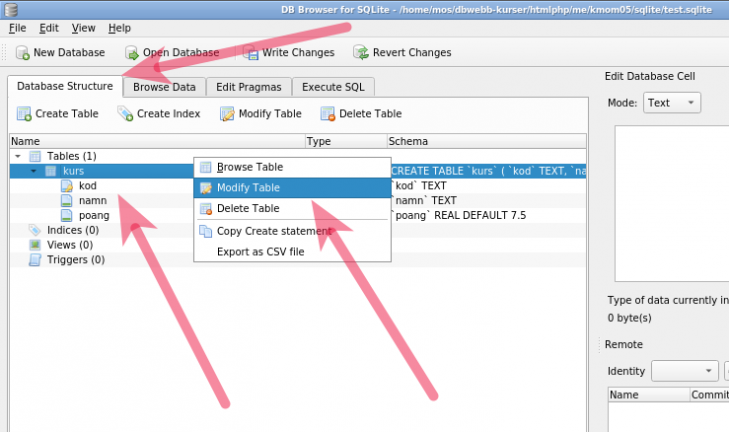Click the Triggers scroll icon
The image size is (729, 432).
(x=35, y=260)
